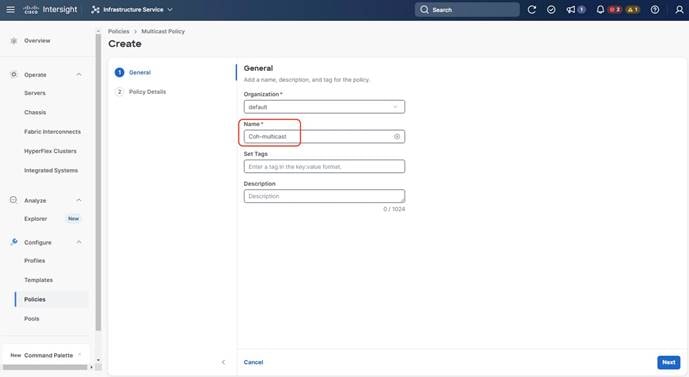Image resolution: width=689 pixels, height=377 pixels.
Task: Click the sidebar horizontal scrollbar
Action: coord(45,367)
